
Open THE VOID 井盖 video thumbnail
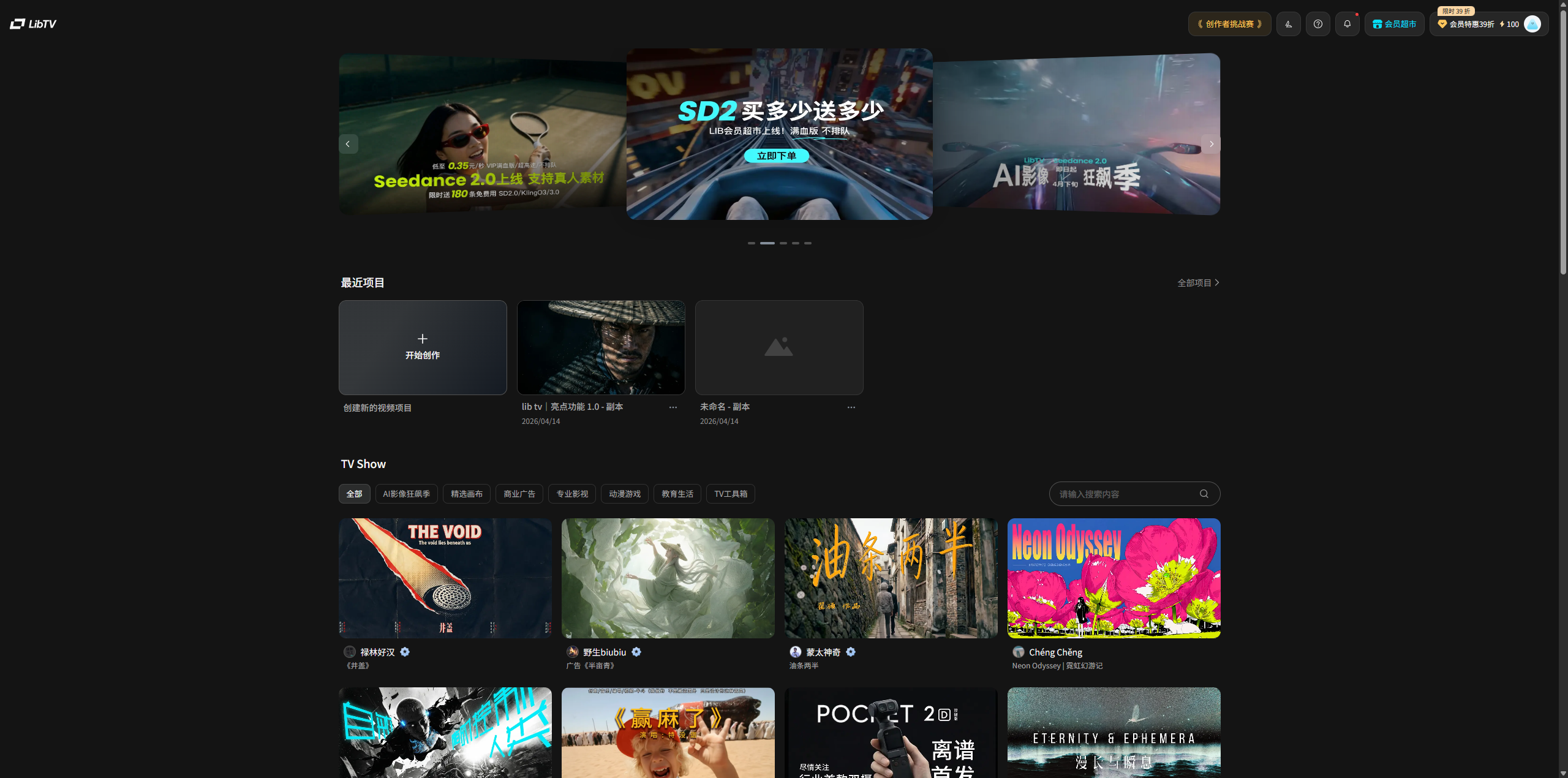(x=445, y=578)
